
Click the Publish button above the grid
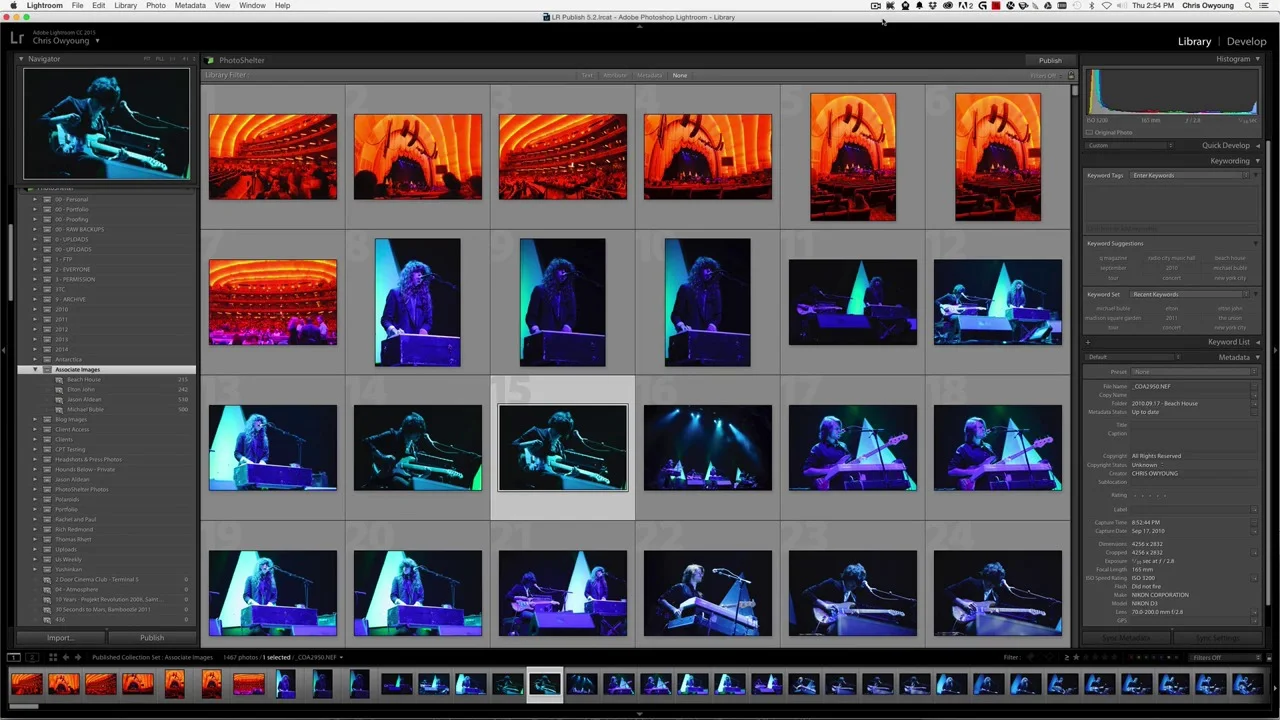pos(1049,60)
